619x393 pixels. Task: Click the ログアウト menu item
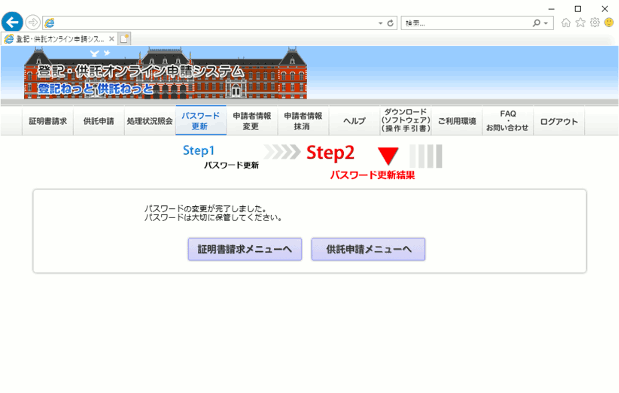pyautogui.click(x=559, y=121)
